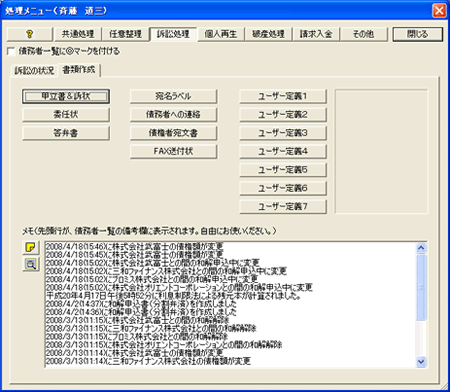Click the 閉じる button

coord(418,34)
